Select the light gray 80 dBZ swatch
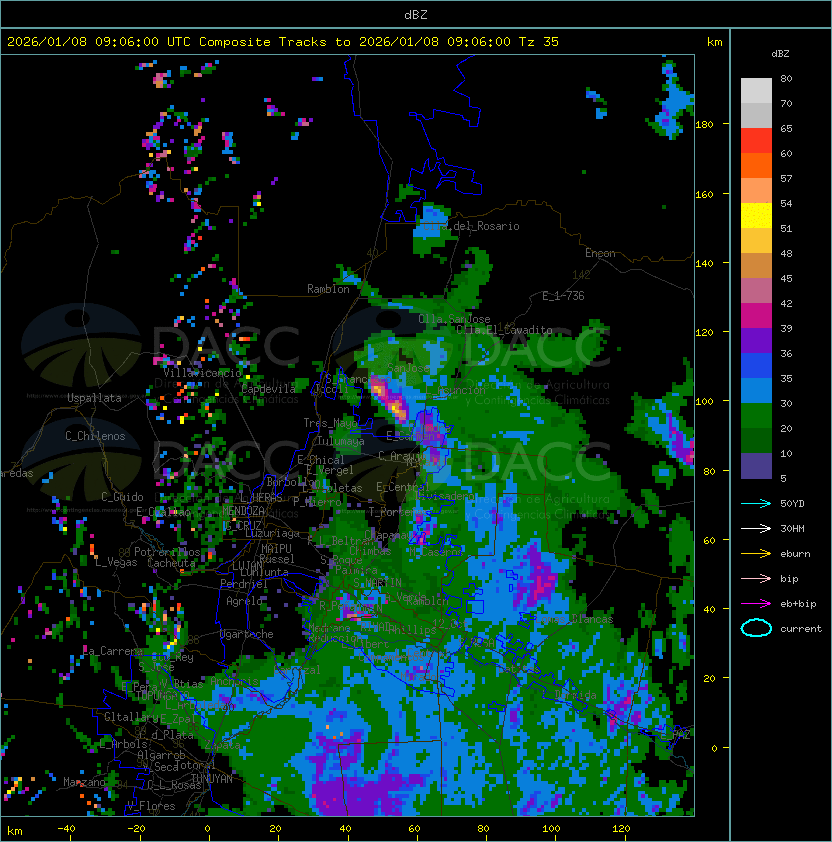Viewport: 832px width, 842px height. 756,90
